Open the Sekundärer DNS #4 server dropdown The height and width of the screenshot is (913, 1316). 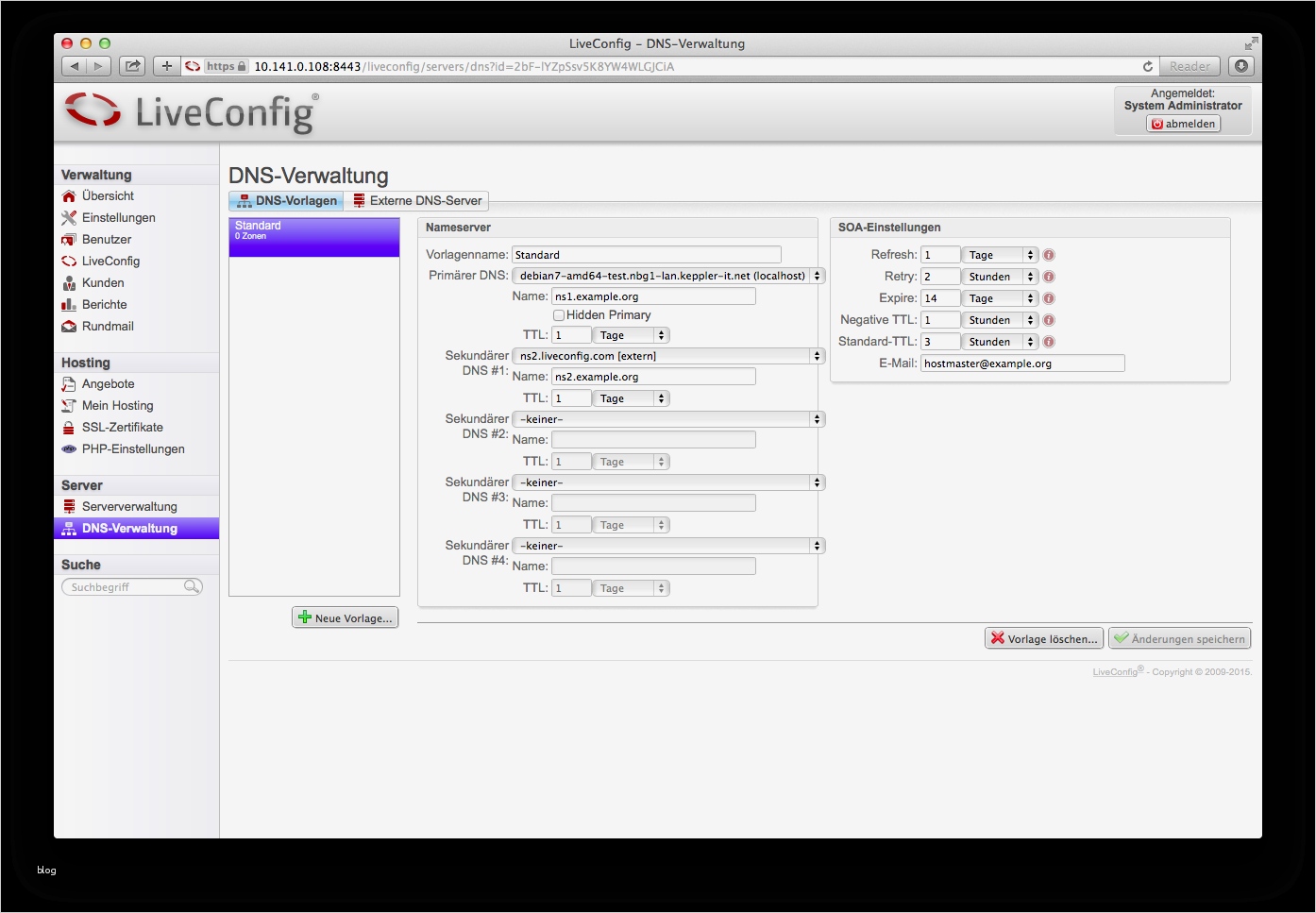(x=668, y=546)
